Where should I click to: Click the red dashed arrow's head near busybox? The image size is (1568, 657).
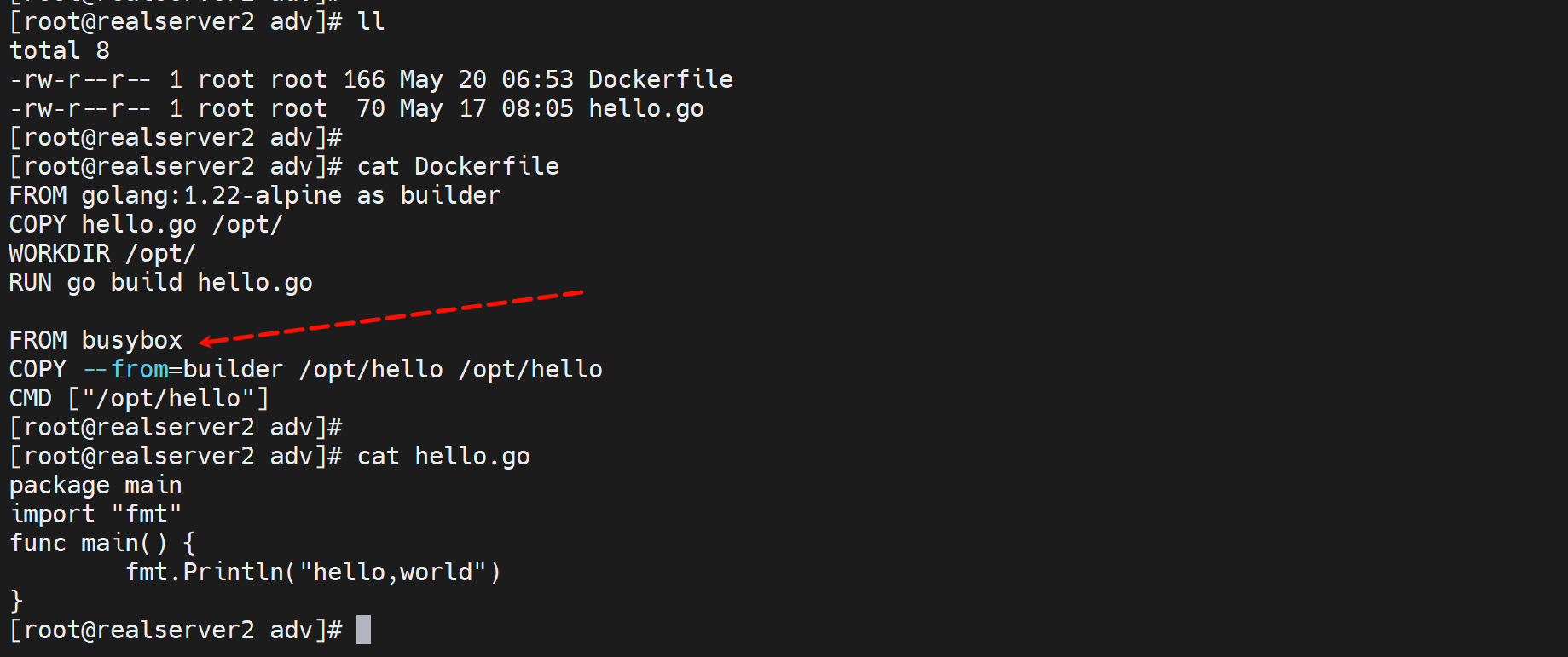tap(205, 342)
